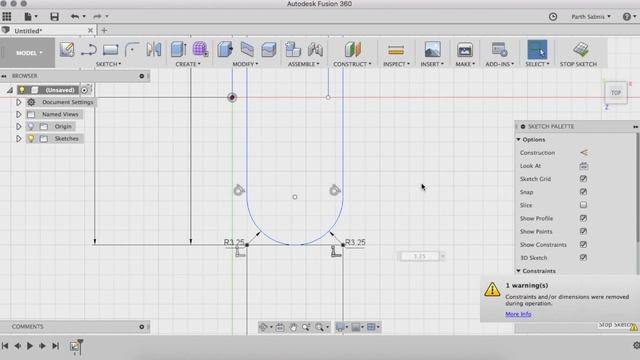Click the New Component icon
640x360 pixels.
pyautogui.click(x=293, y=49)
